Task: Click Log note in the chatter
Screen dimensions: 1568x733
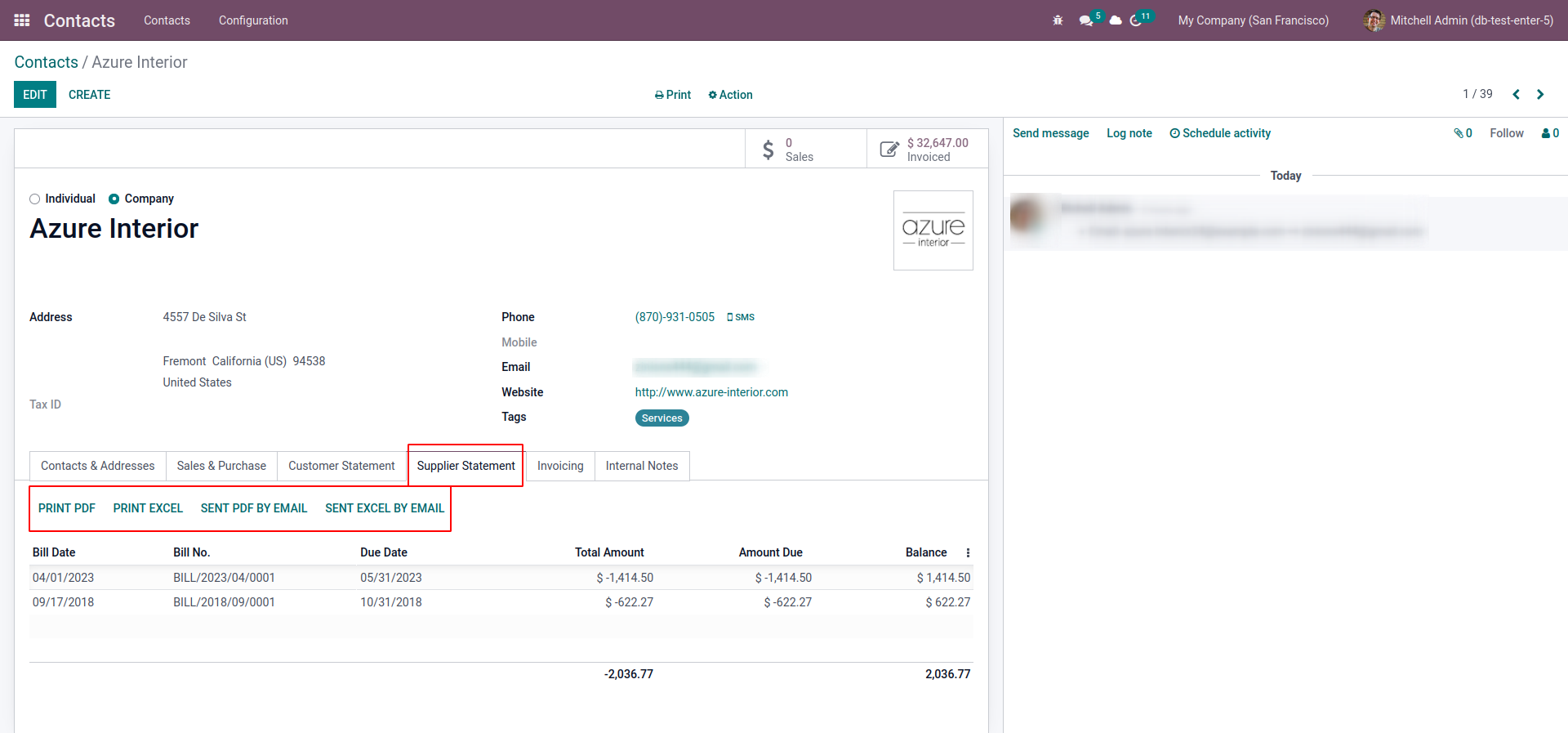Action: (x=1129, y=133)
